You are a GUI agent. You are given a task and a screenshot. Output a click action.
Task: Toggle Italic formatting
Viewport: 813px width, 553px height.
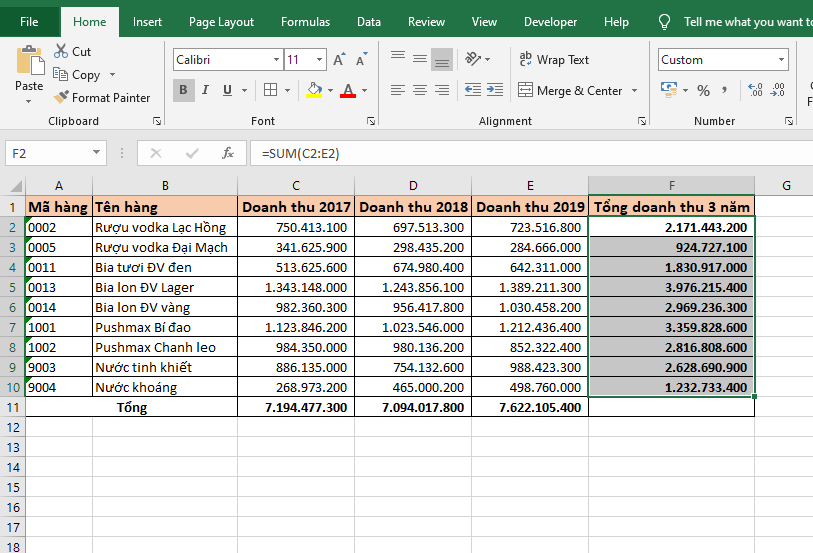(206, 91)
